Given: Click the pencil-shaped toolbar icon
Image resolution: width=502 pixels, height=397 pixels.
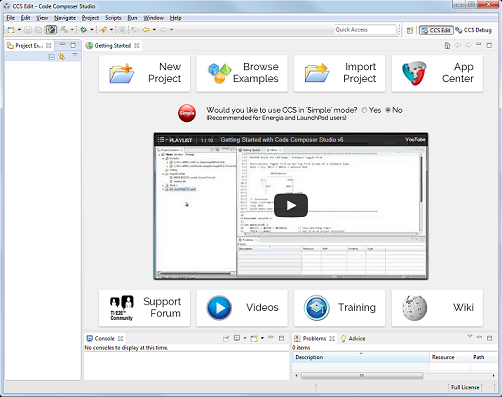Looking at the screenshot, I should [103, 30].
